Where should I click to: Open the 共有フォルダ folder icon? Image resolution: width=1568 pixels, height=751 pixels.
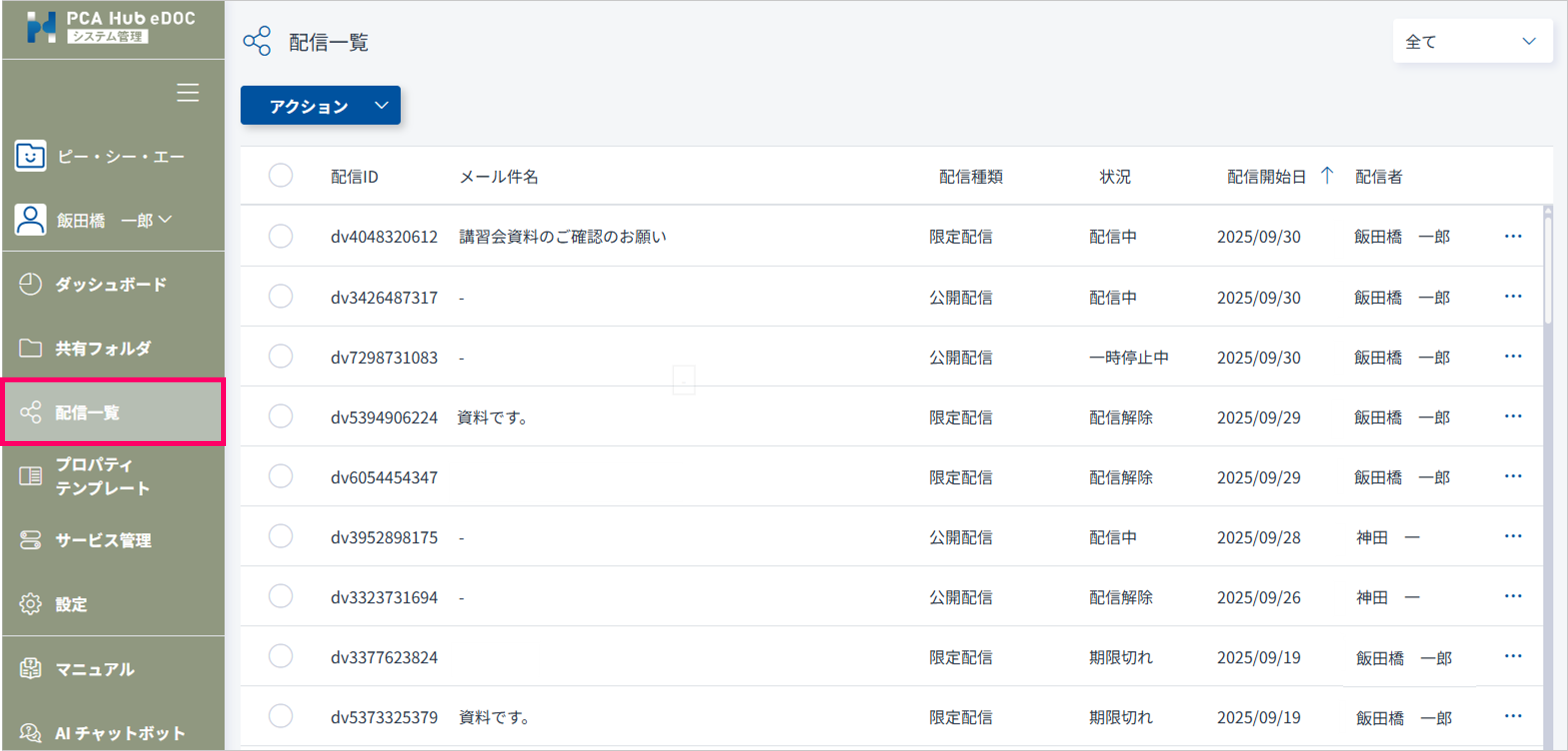pyautogui.click(x=31, y=348)
